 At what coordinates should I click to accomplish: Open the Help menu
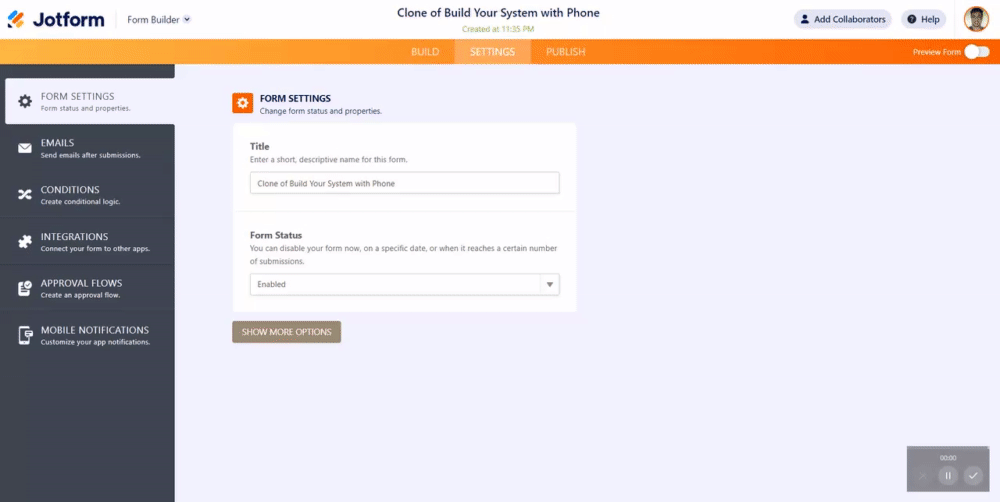[923, 19]
